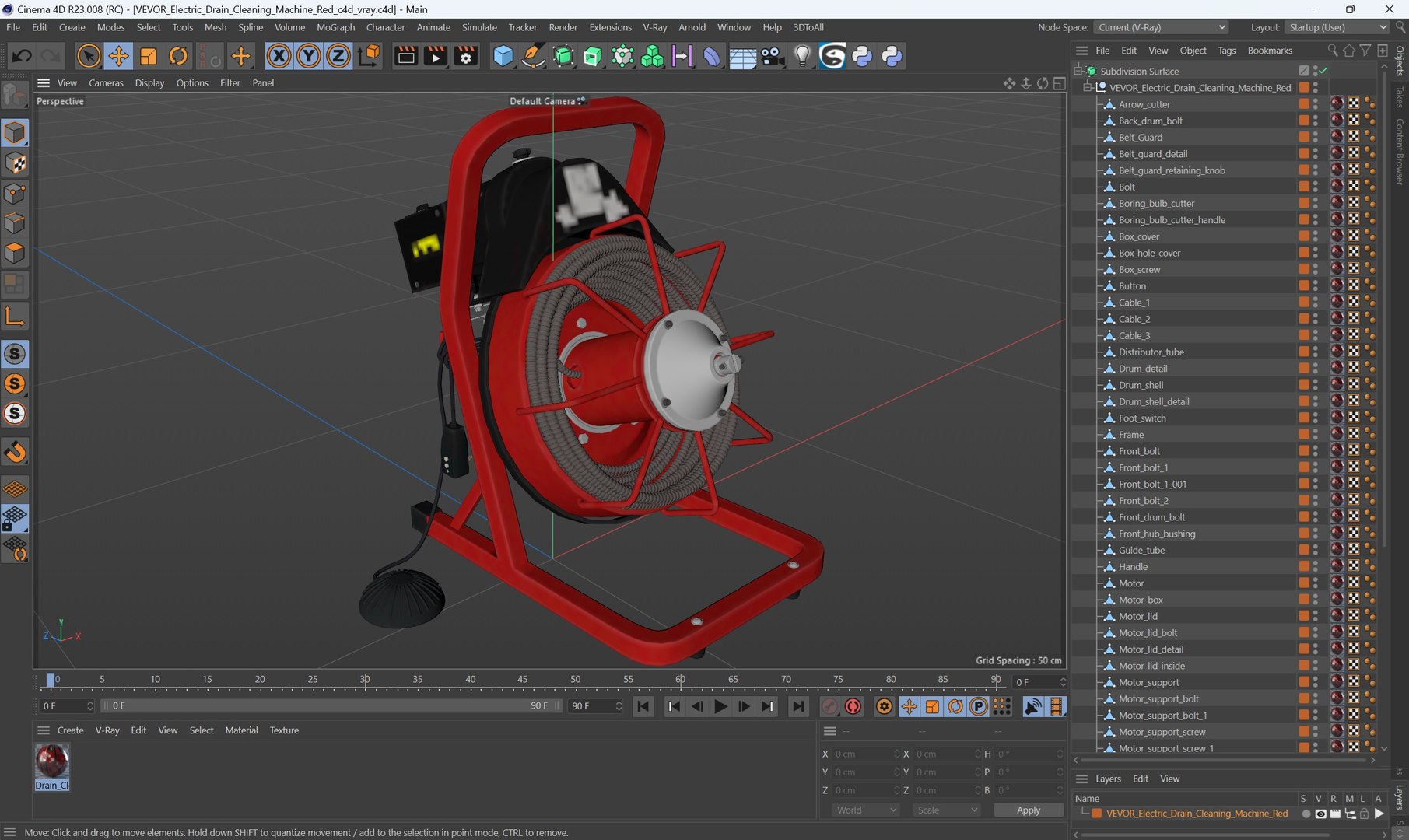Image resolution: width=1409 pixels, height=840 pixels.
Task: Open the Bookmarks menu in Object Manager
Action: pos(1270,51)
